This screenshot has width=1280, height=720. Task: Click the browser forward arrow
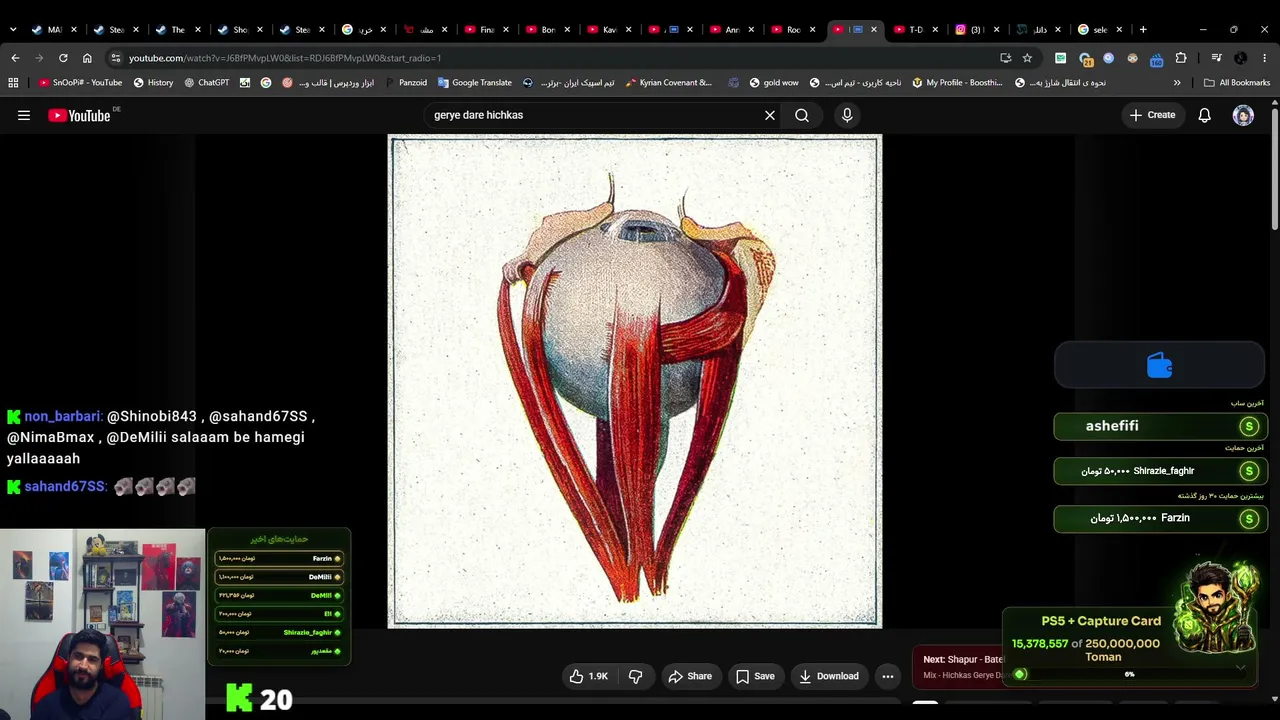(39, 58)
